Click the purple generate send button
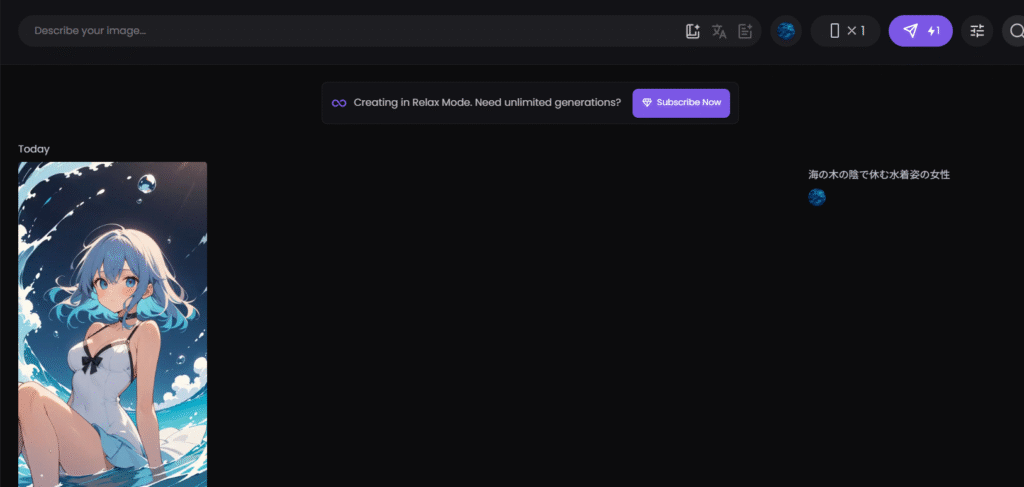Viewport: 1024px width, 487px height. coord(921,31)
